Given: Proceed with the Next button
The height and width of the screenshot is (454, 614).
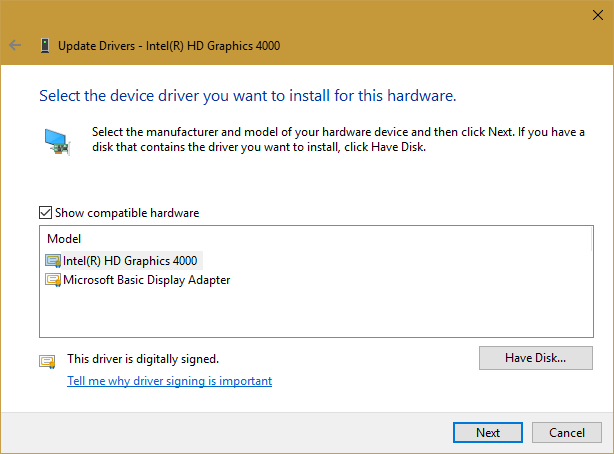Looking at the screenshot, I should point(488,432).
